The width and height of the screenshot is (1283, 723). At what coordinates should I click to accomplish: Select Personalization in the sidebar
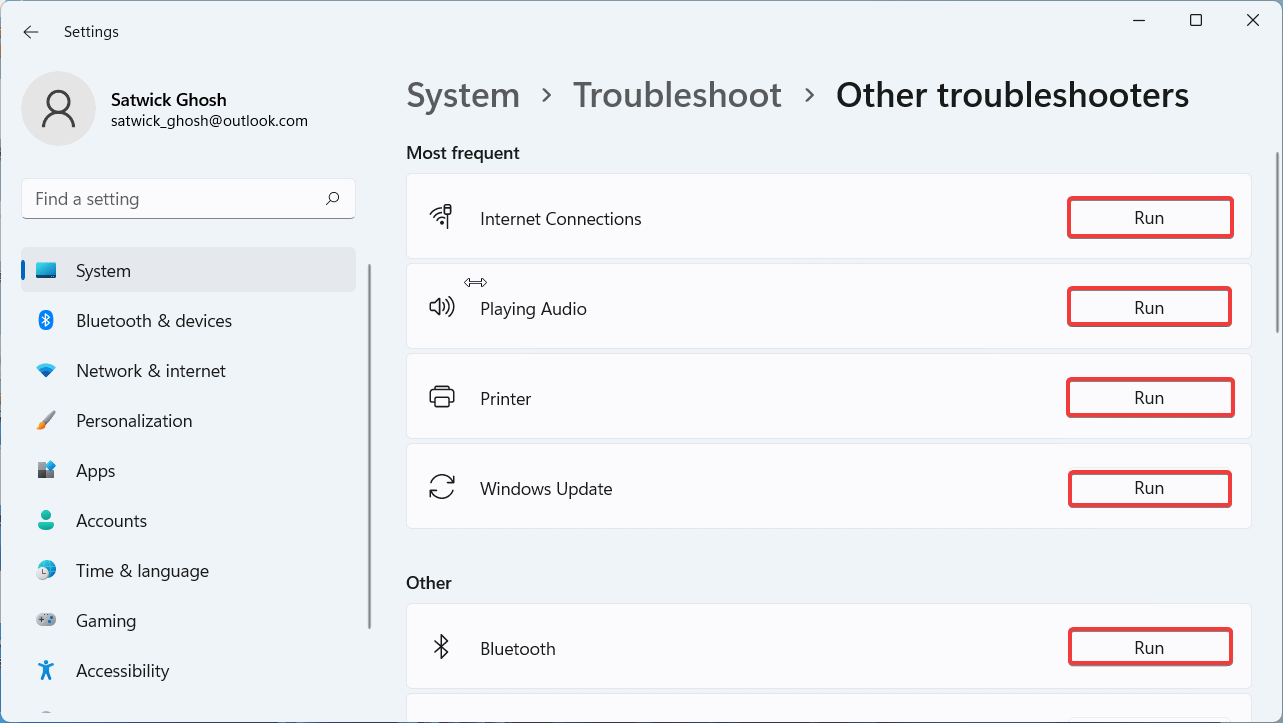[188, 421]
